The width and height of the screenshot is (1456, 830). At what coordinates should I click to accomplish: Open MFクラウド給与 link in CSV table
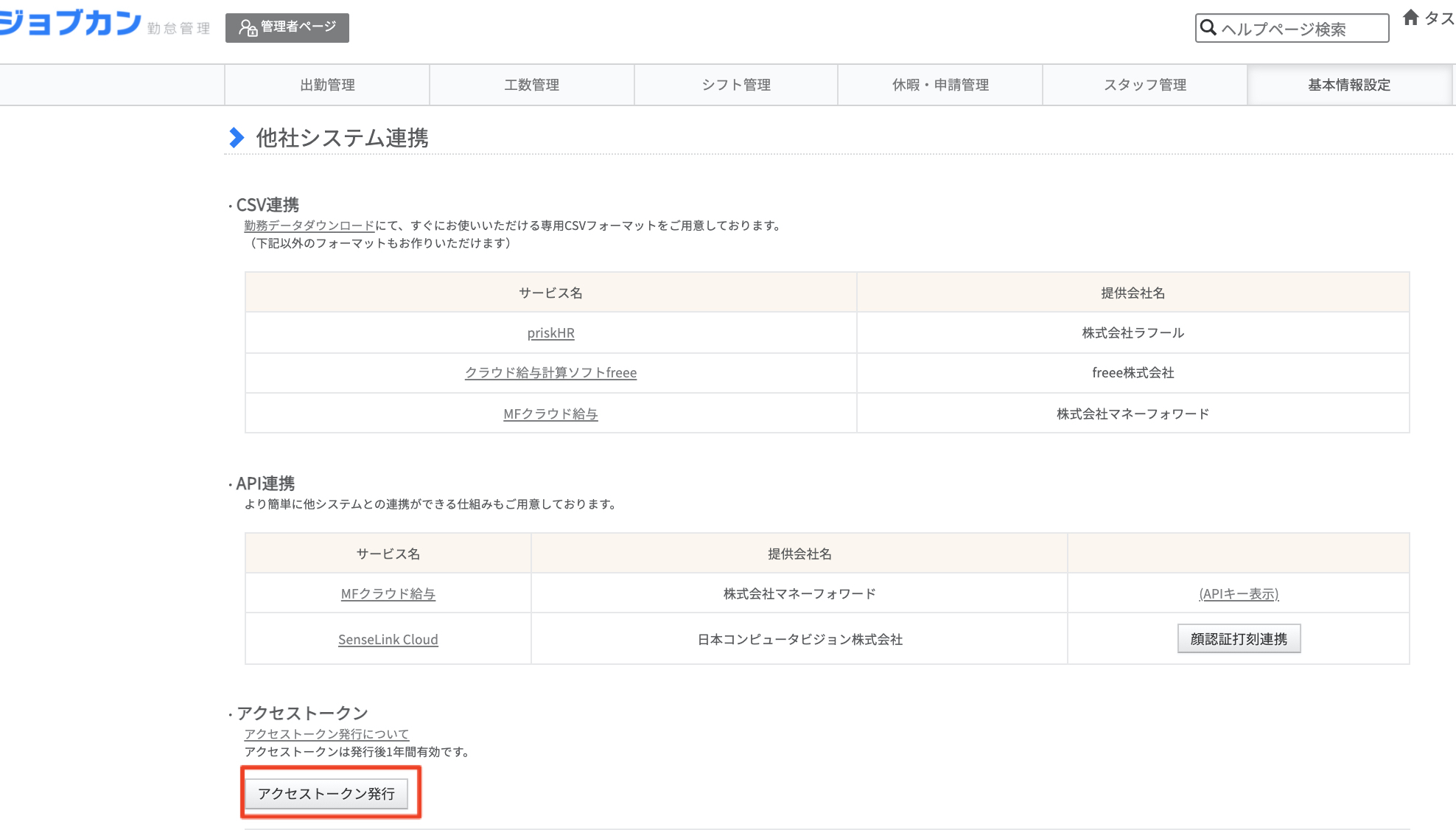click(550, 414)
